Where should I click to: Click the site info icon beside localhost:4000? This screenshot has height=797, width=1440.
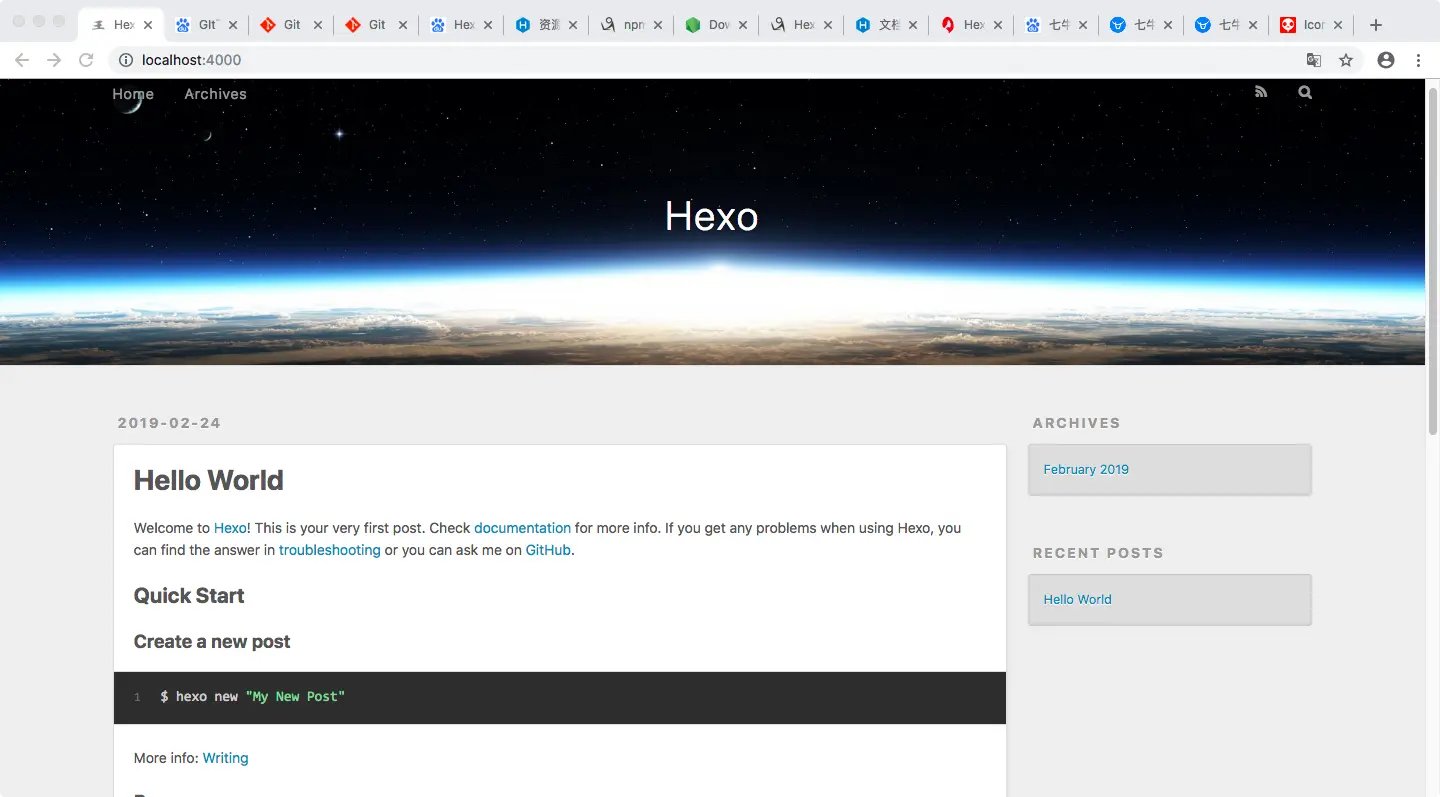click(x=126, y=60)
